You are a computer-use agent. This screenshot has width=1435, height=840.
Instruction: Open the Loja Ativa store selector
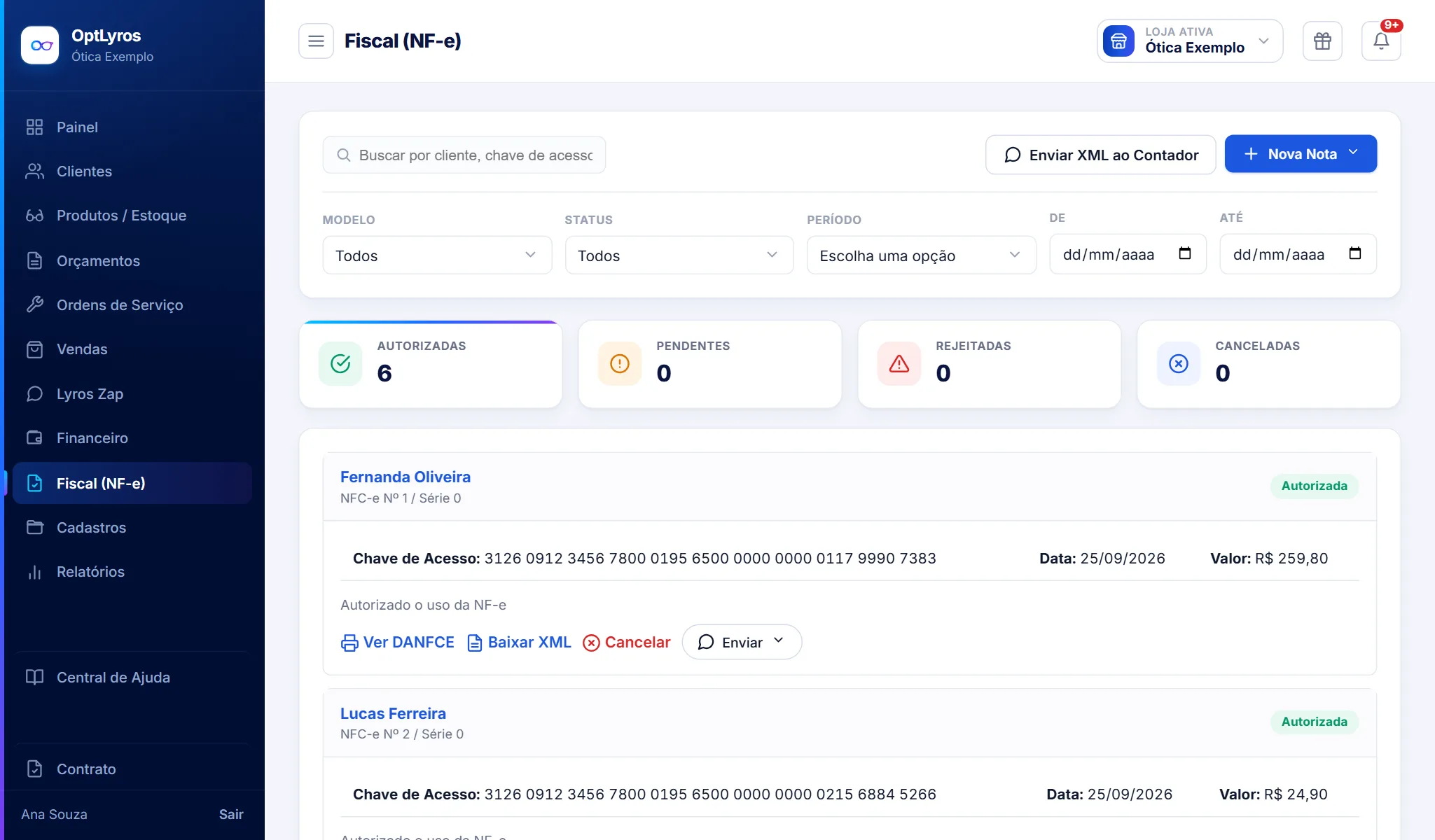(1190, 41)
